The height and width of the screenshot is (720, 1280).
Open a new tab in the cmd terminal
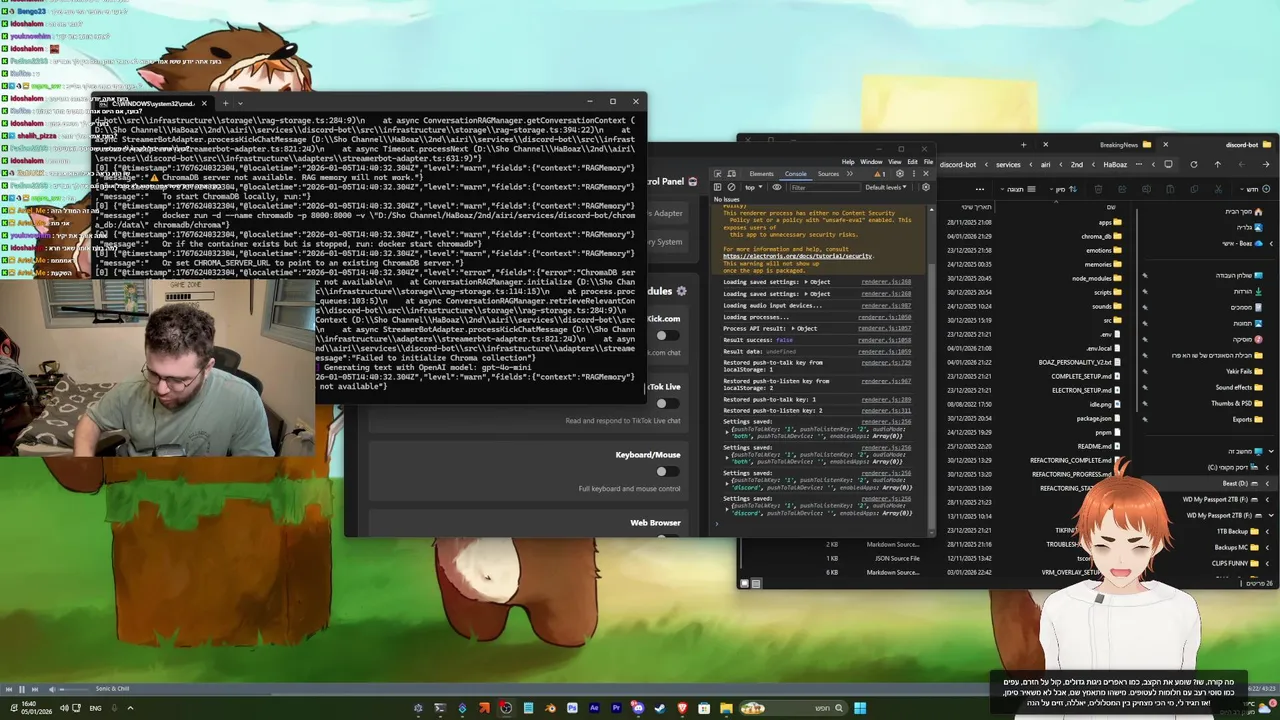coord(225,103)
